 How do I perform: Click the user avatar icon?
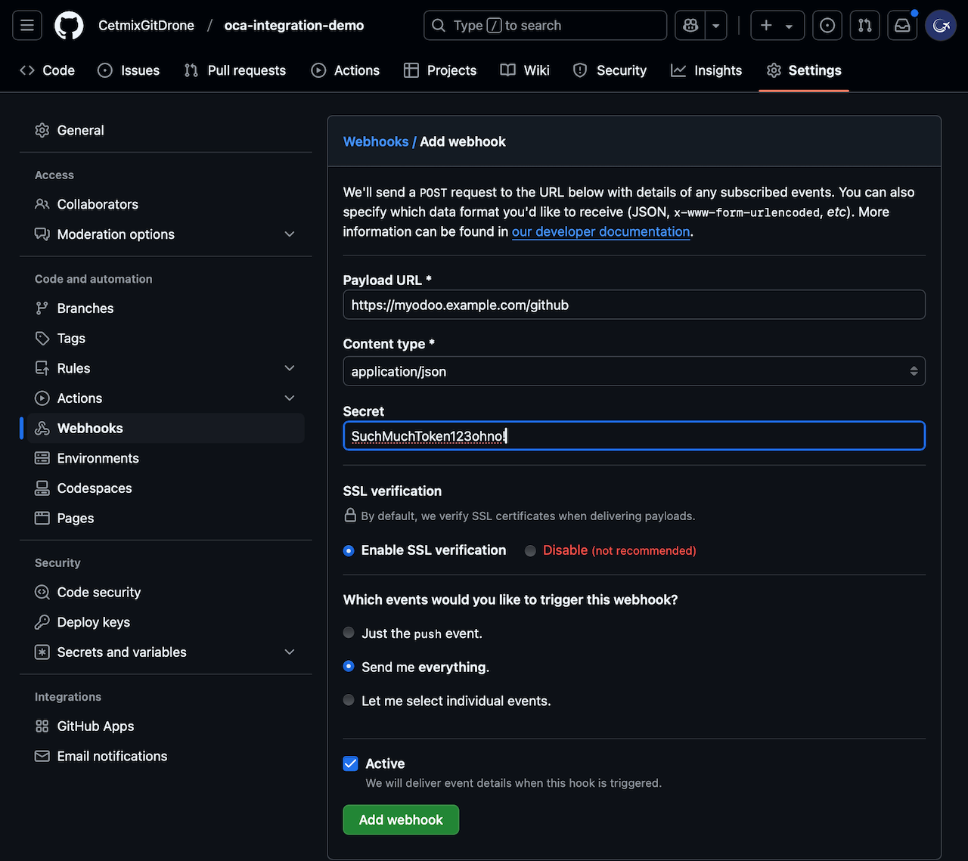[941, 25]
